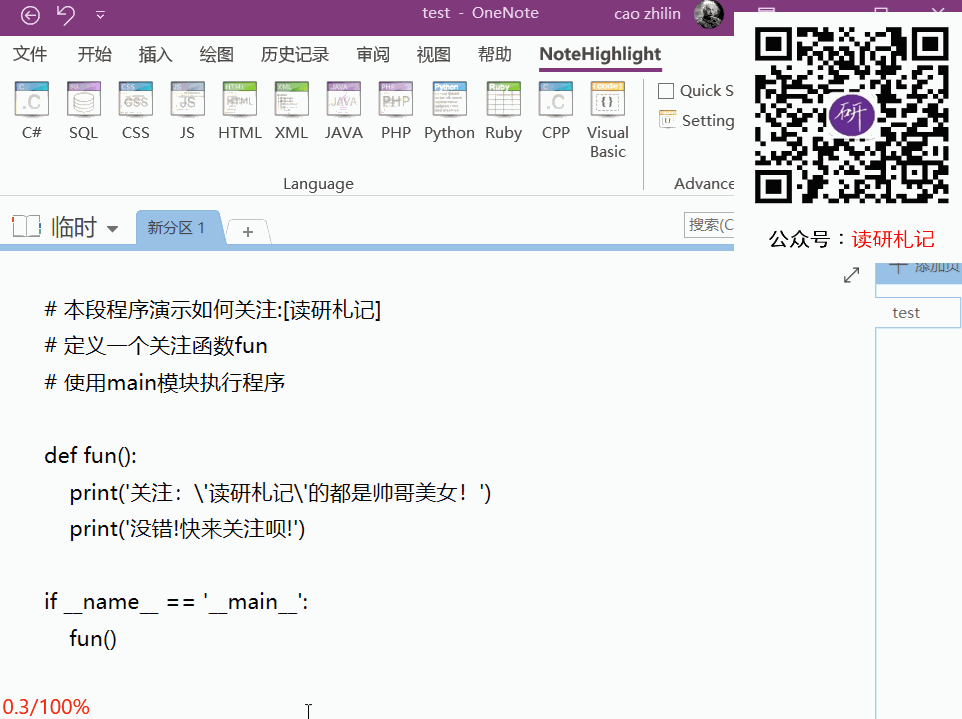The image size is (962, 719).
Task: Choose the Ruby highlight icon
Action: click(502, 110)
